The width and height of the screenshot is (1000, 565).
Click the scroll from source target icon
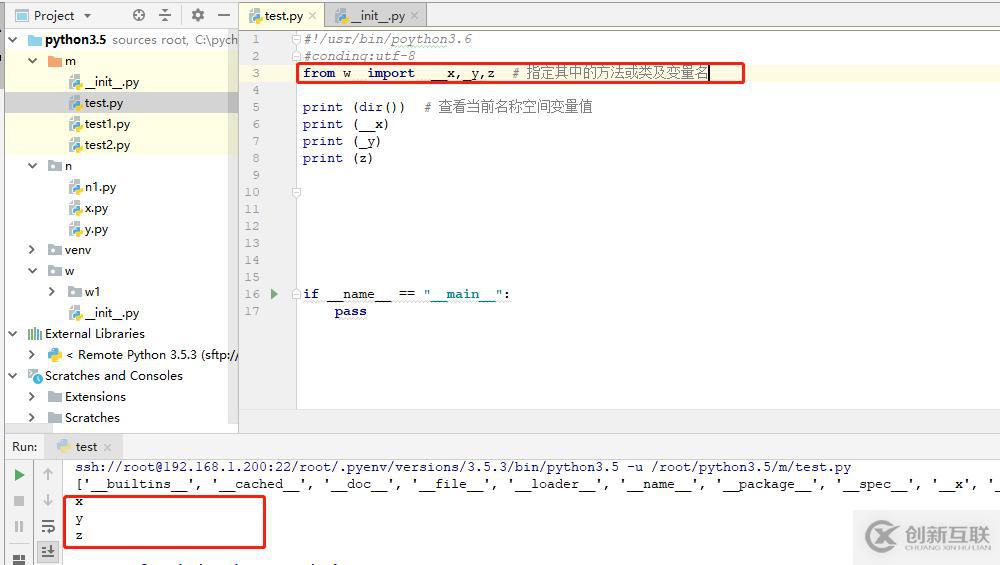click(138, 15)
